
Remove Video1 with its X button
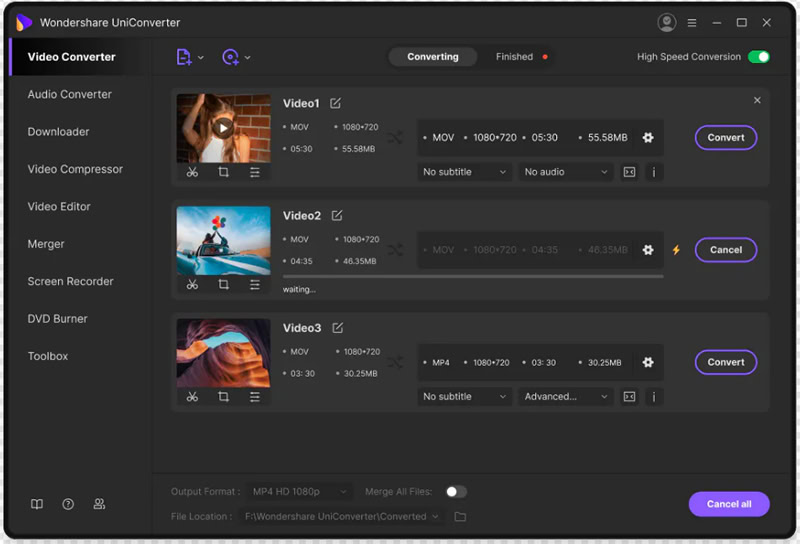(757, 100)
